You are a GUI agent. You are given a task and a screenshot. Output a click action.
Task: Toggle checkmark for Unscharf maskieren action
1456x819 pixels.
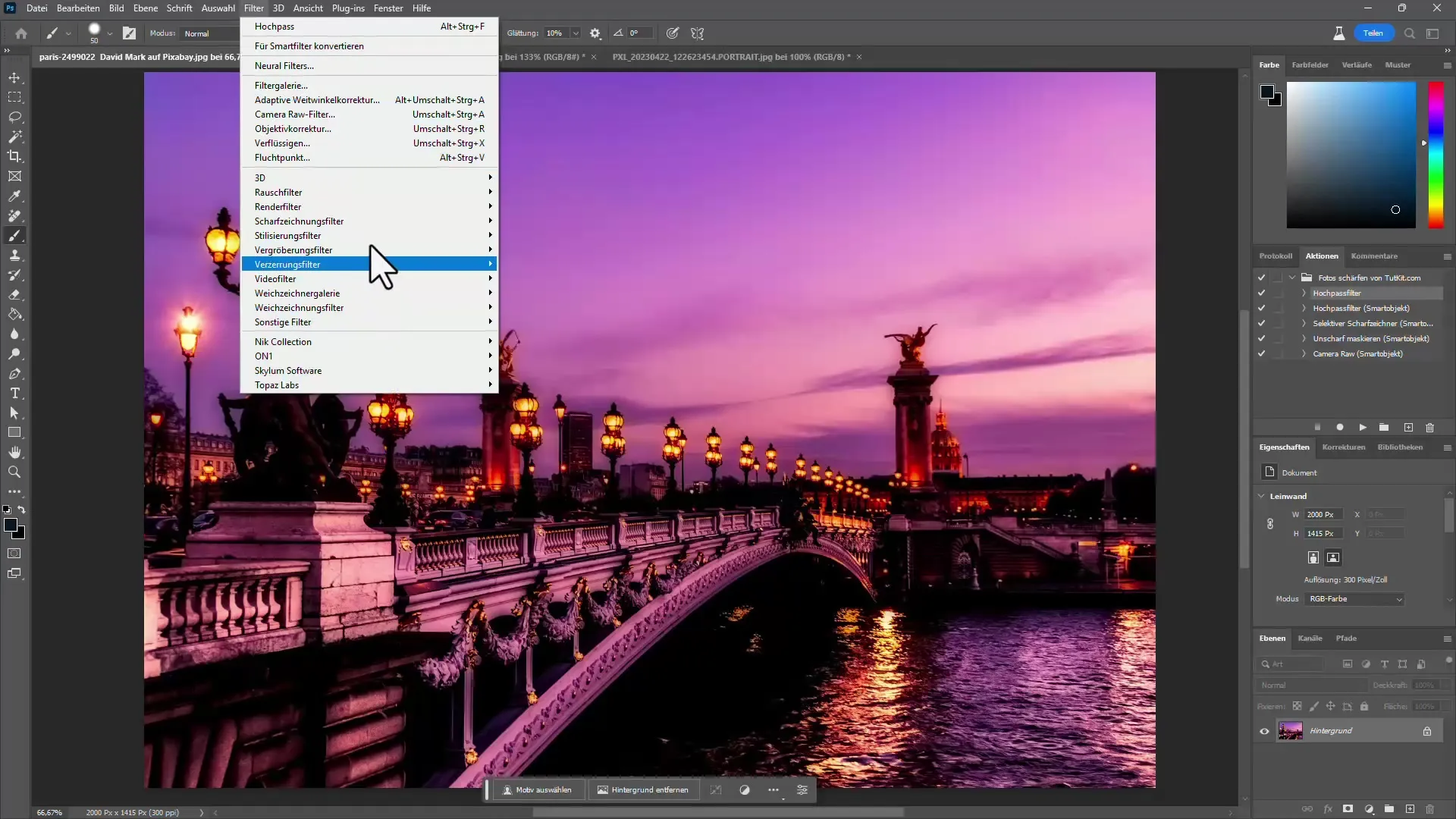pyautogui.click(x=1261, y=339)
